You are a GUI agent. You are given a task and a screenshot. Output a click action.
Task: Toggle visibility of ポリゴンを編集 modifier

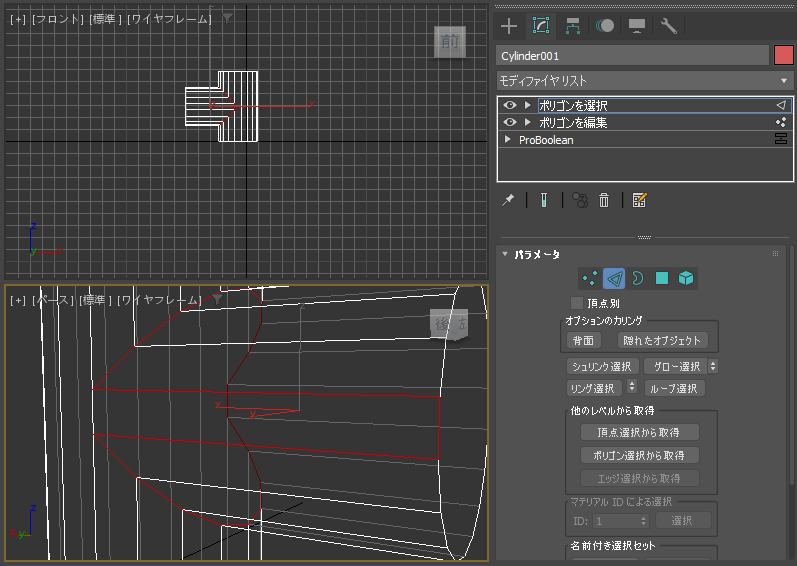(x=510, y=122)
